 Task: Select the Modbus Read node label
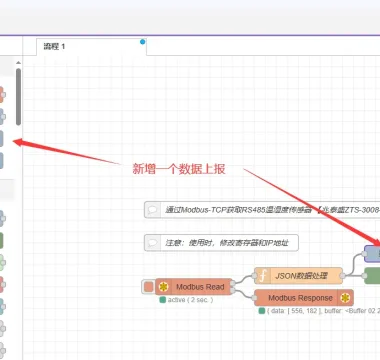(x=200, y=287)
